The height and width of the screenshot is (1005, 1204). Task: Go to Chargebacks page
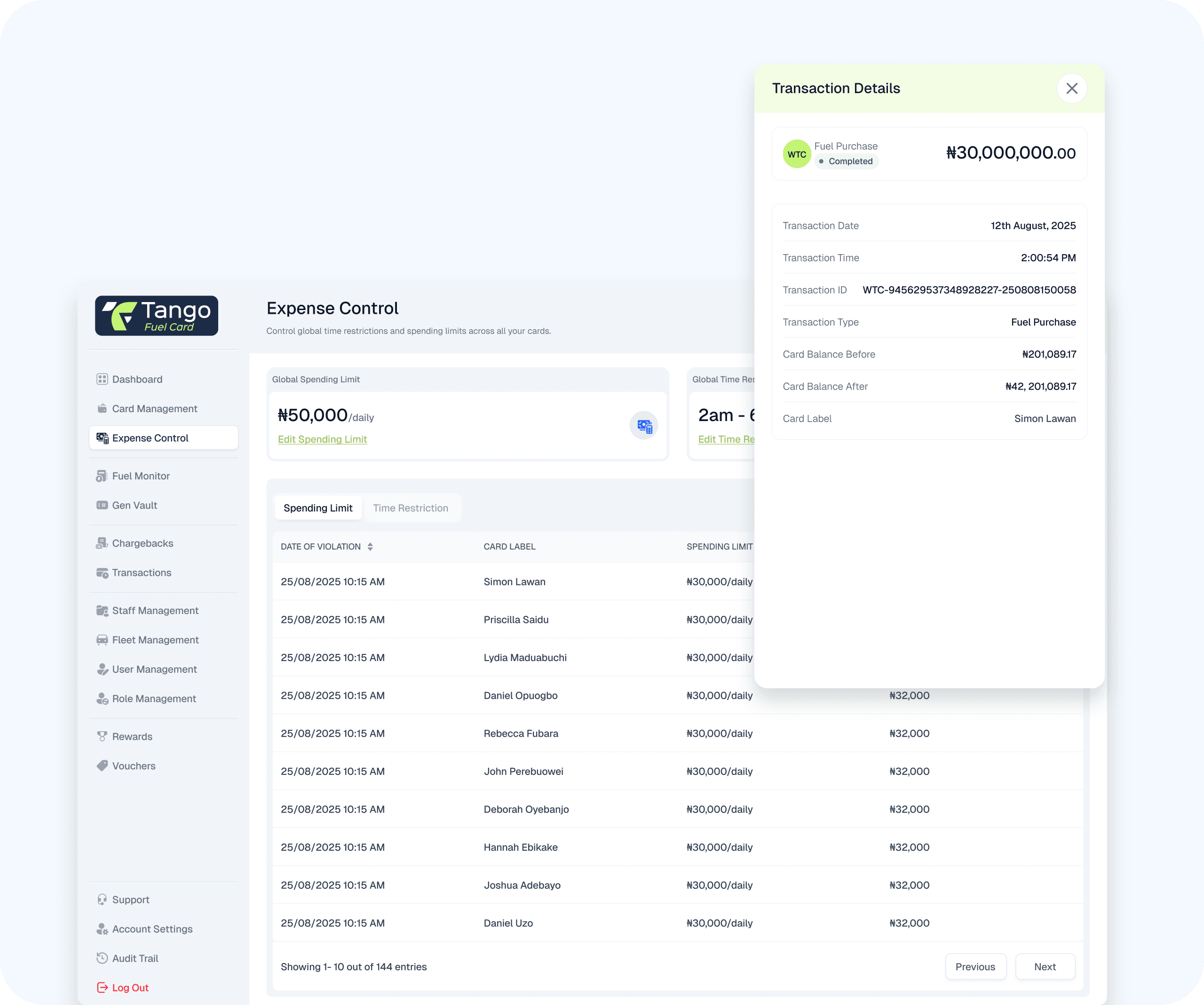click(x=142, y=543)
